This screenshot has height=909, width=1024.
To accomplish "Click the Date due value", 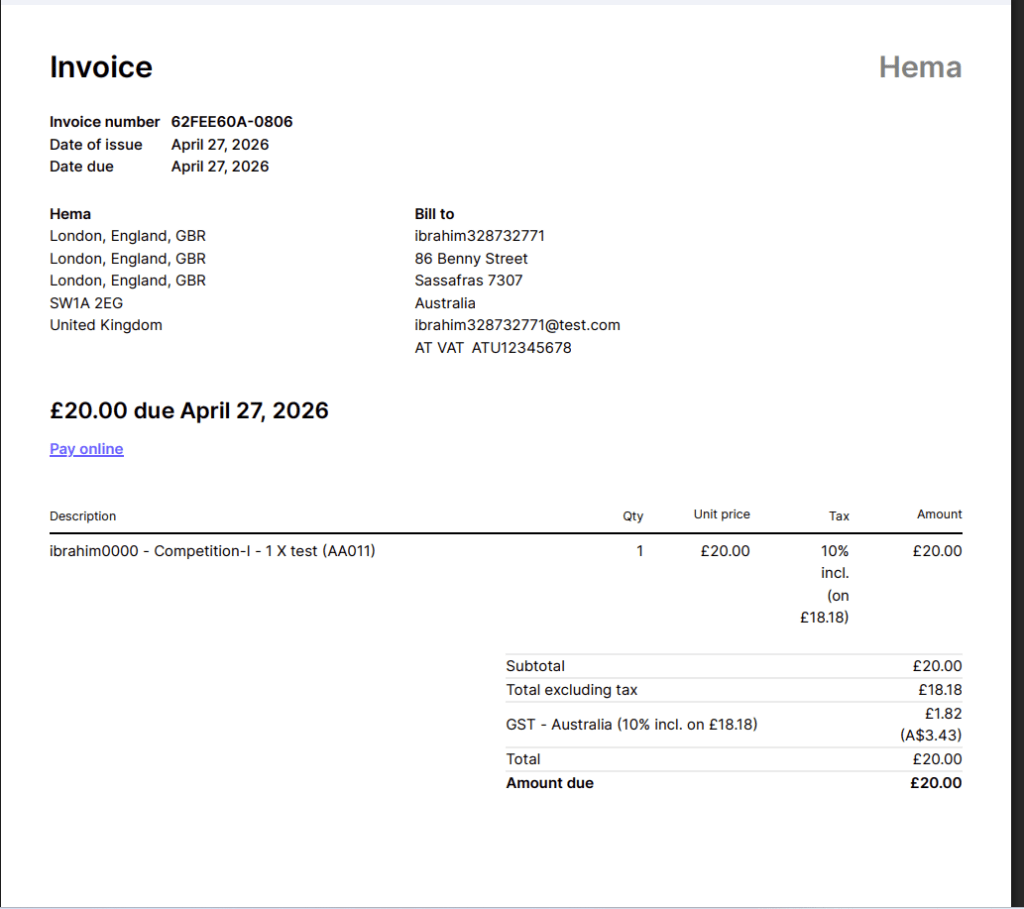I will pyautogui.click(x=219, y=166).
